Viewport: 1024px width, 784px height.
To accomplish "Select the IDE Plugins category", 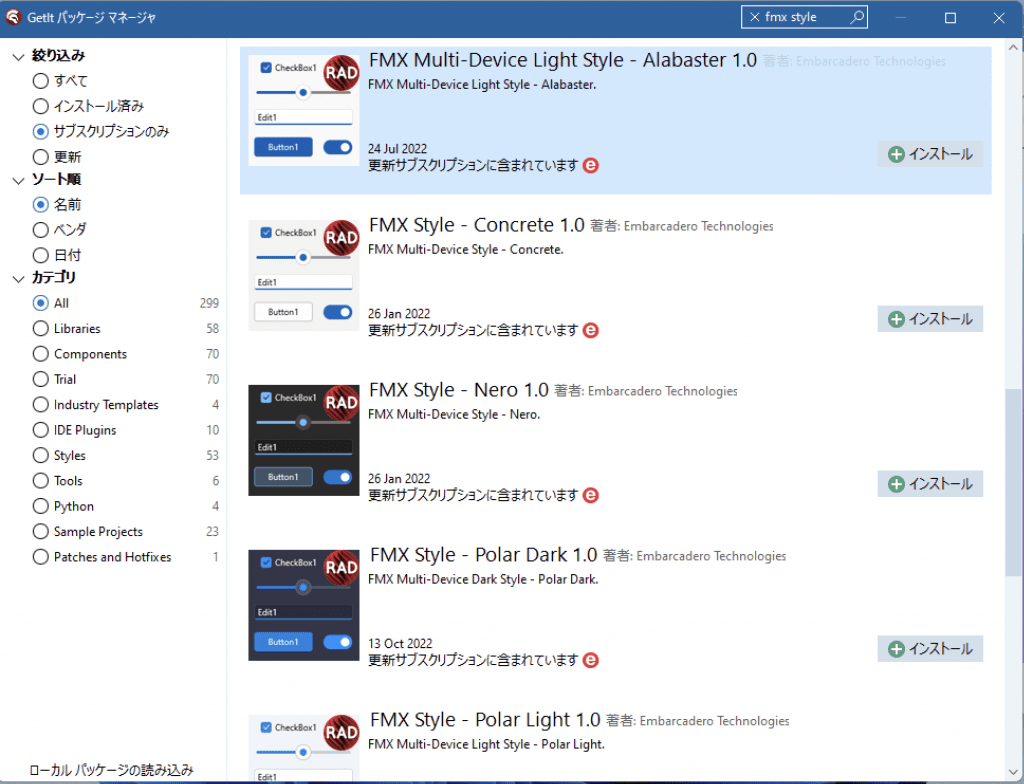I will pyautogui.click(x=74, y=430).
